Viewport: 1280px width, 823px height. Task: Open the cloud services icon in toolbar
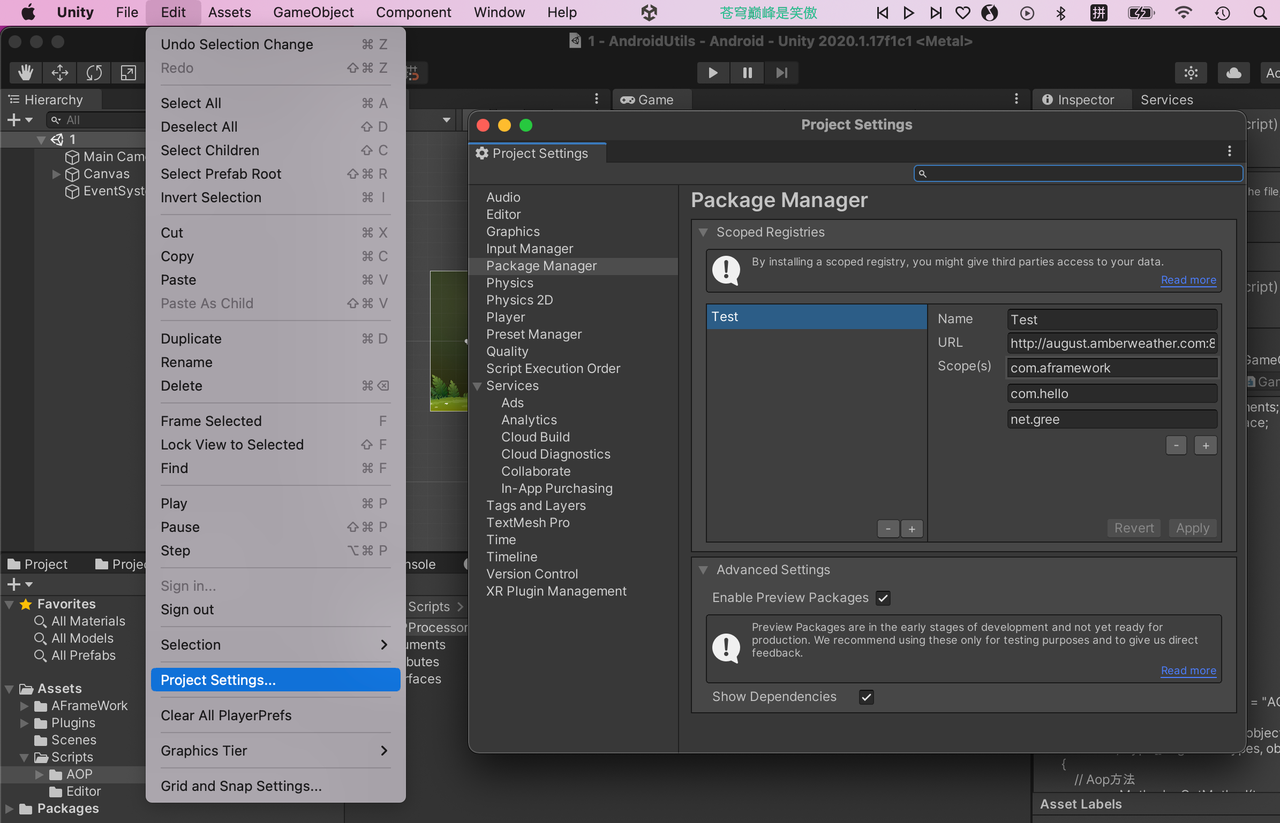click(x=1234, y=72)
